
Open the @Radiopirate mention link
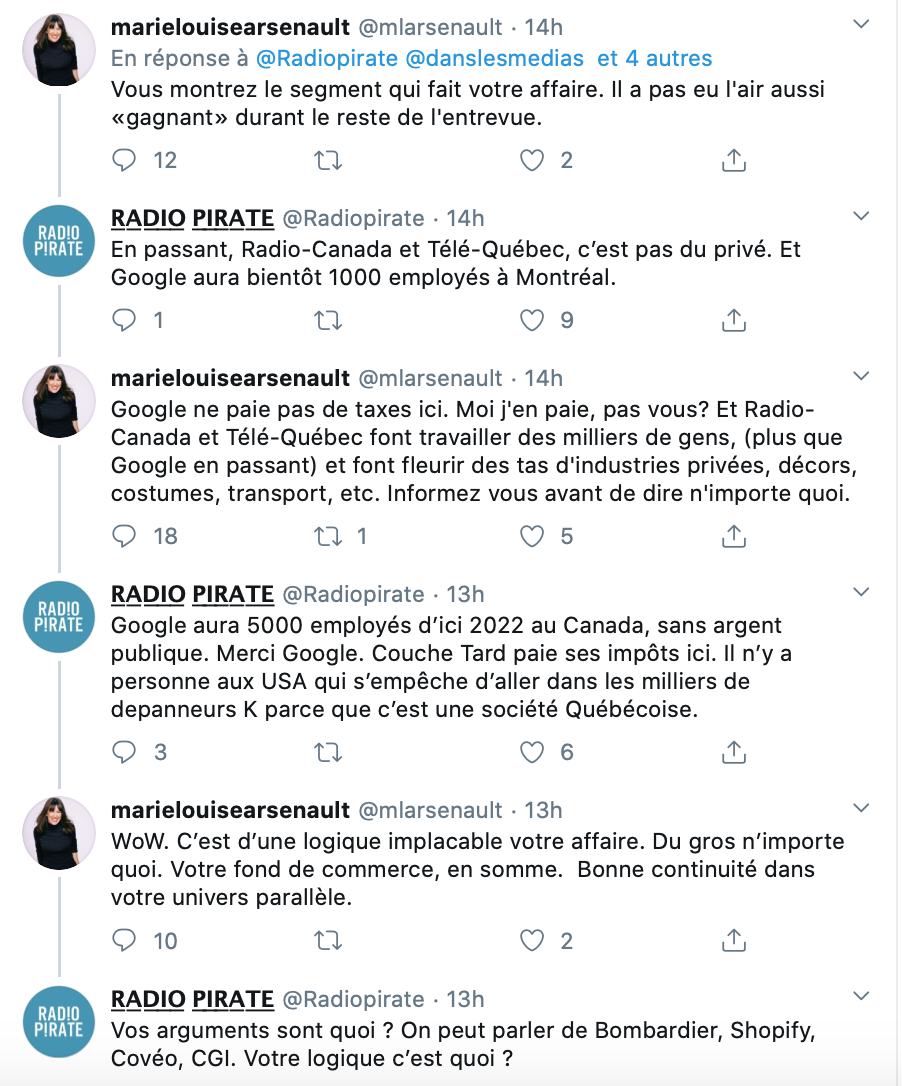click(x=327, y=58)
